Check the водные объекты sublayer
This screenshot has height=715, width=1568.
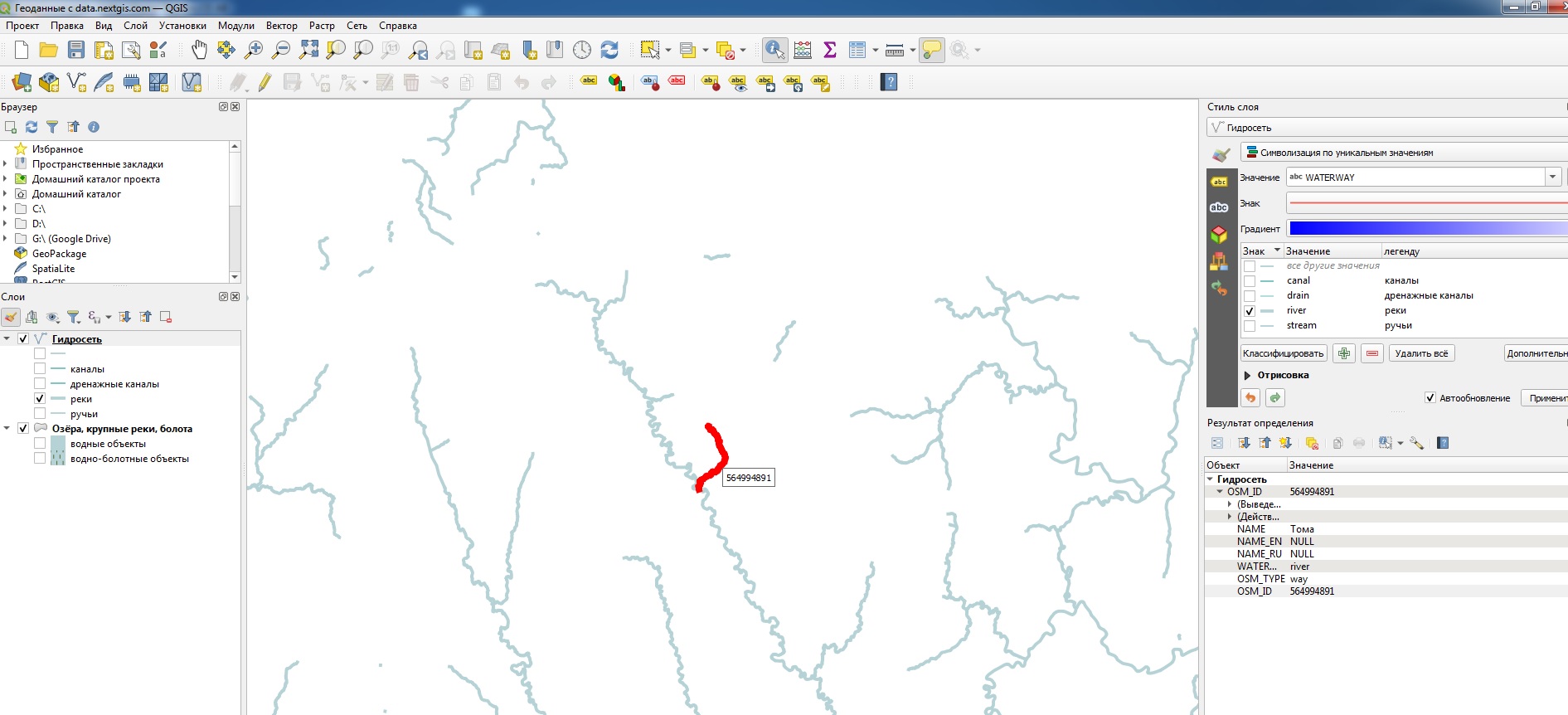tap(40, 443)
